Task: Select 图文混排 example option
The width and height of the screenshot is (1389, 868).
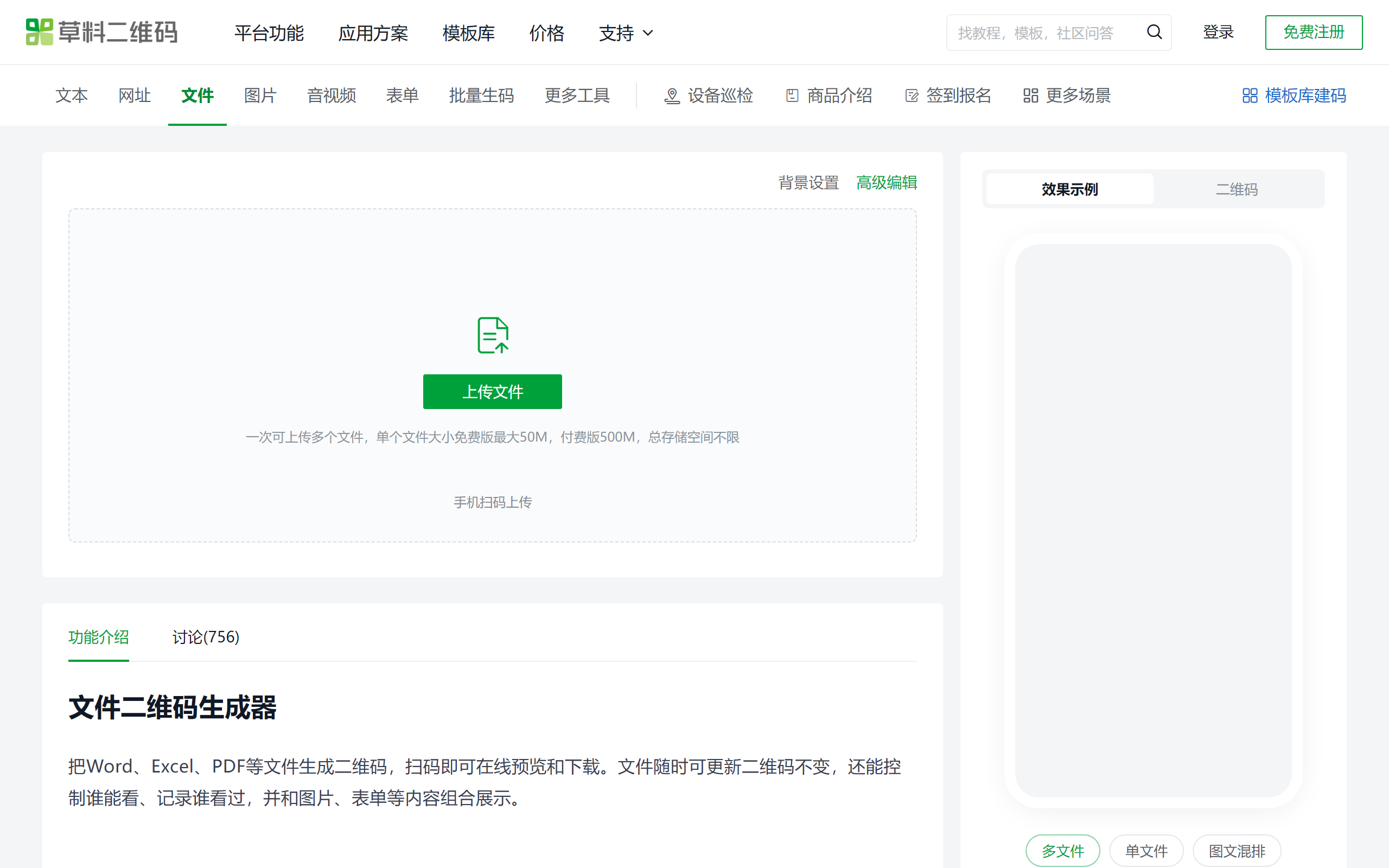Action: coord(1237,851)
